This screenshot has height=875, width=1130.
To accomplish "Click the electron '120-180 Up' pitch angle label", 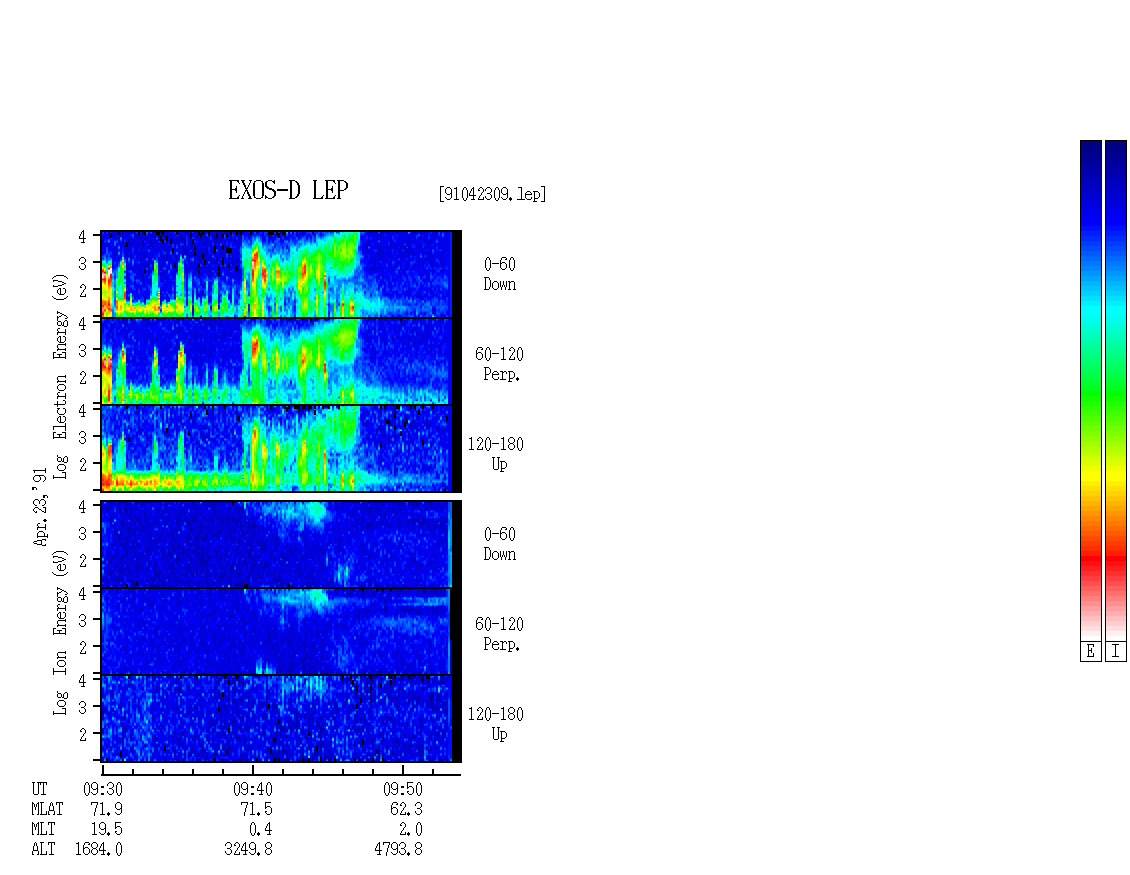I will [x=496, y=454].
